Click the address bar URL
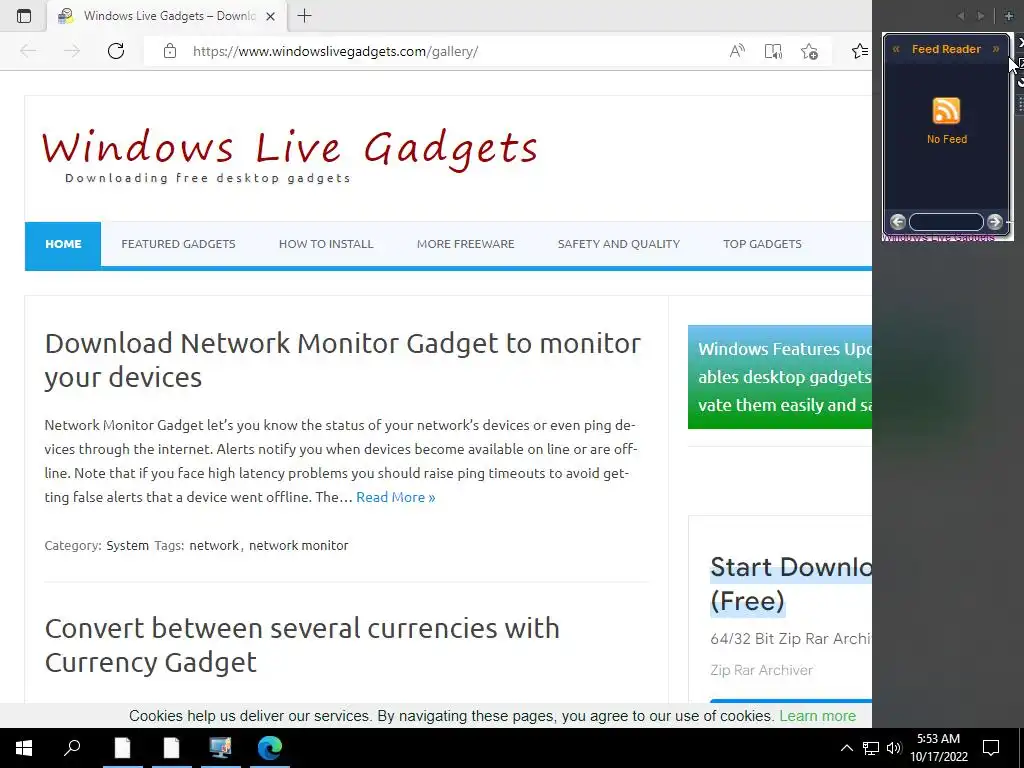 (x=336, y=51)
